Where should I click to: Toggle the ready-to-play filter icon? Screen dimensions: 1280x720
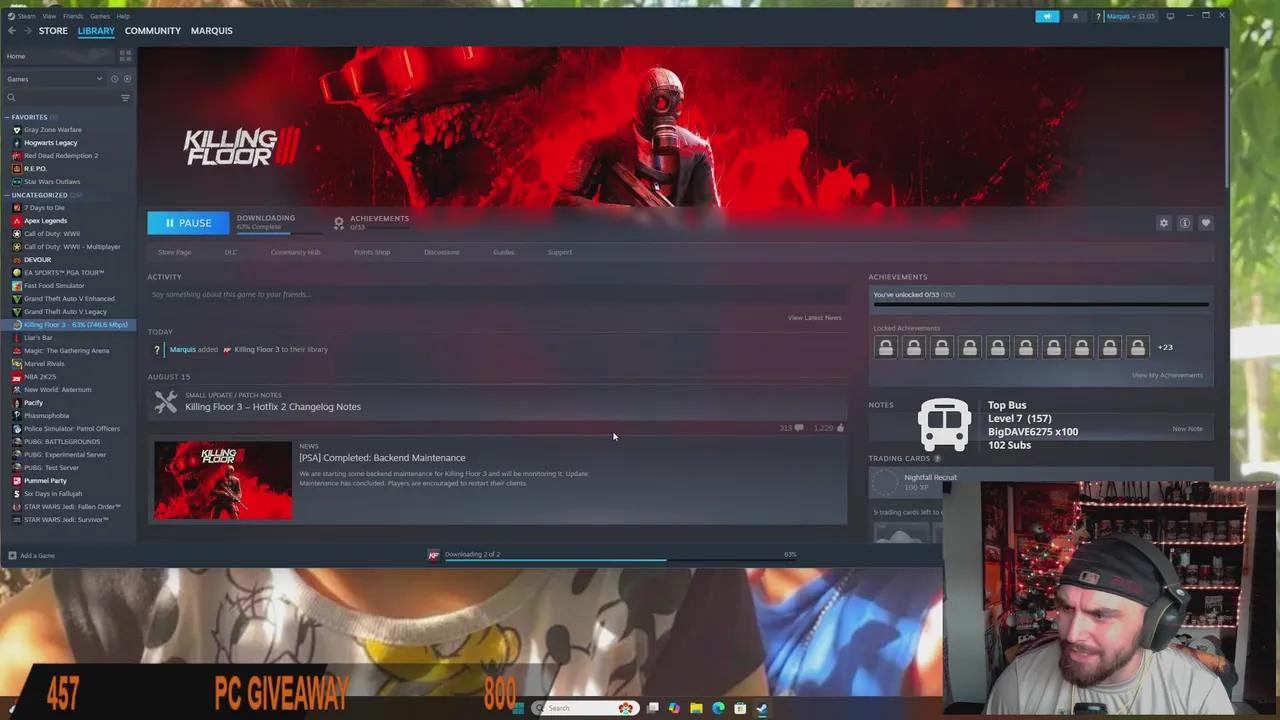[x=127, y=79]
